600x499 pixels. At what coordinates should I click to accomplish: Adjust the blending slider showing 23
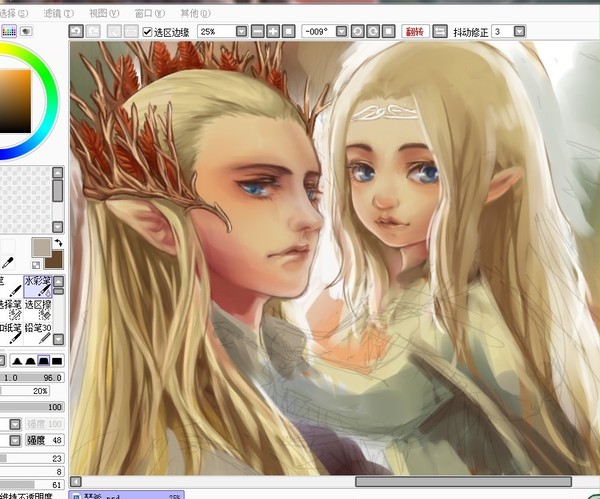click(x=32, y=458)
